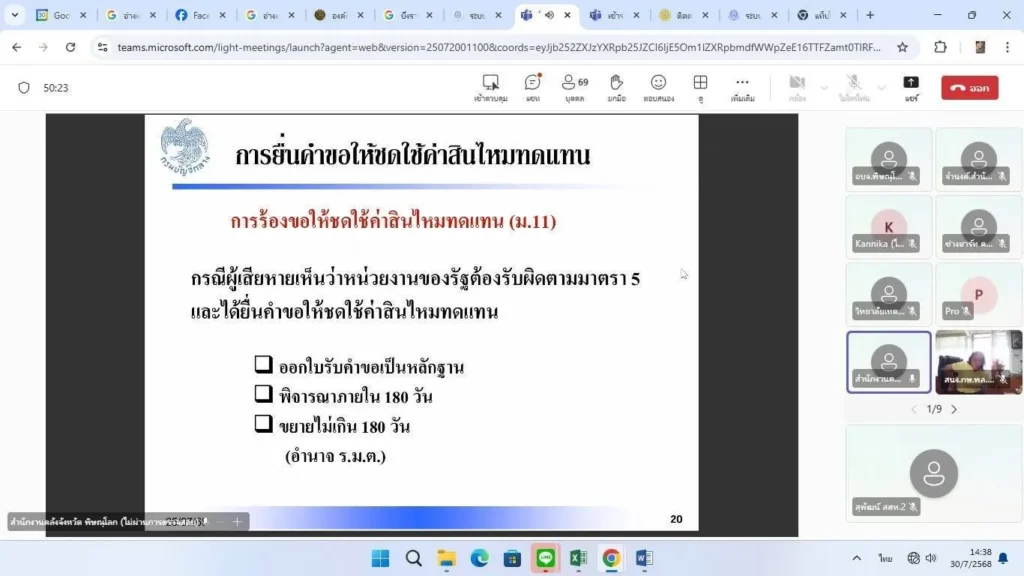The width and height of the screenshot is (1024, 576).
Task: Select the Kannika participant tile
Action: (888, 227)
